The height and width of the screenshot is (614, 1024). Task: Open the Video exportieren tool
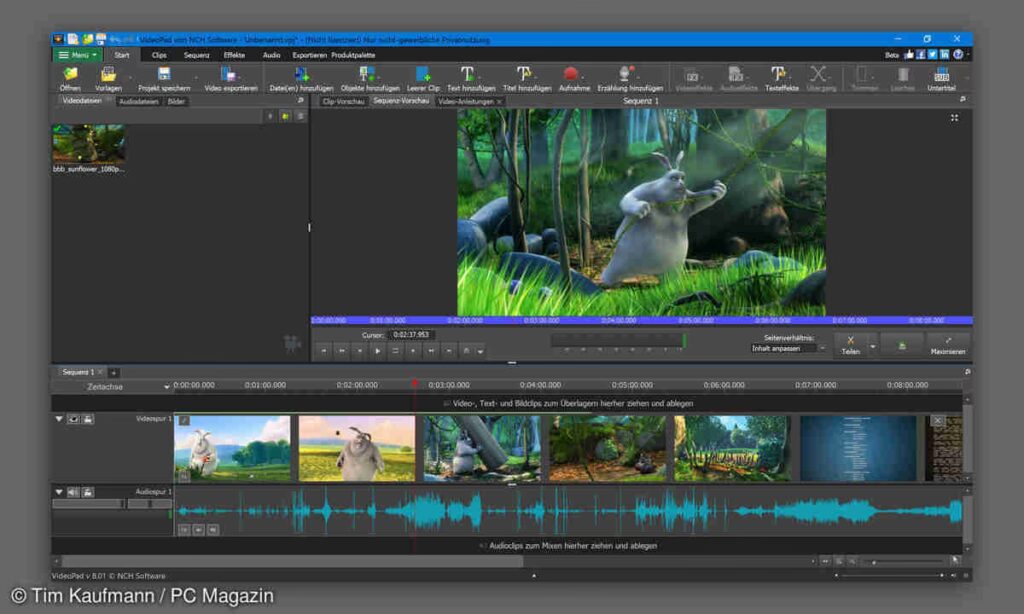click(x=230, y=75)
